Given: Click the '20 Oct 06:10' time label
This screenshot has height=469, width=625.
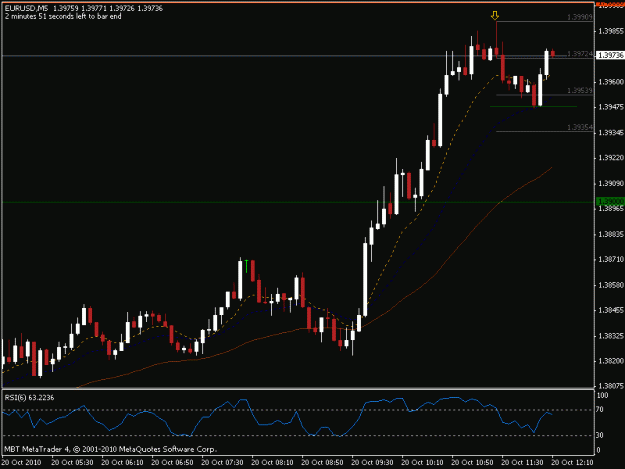Looking at the screenshot, I should click(x=122, y=462).
